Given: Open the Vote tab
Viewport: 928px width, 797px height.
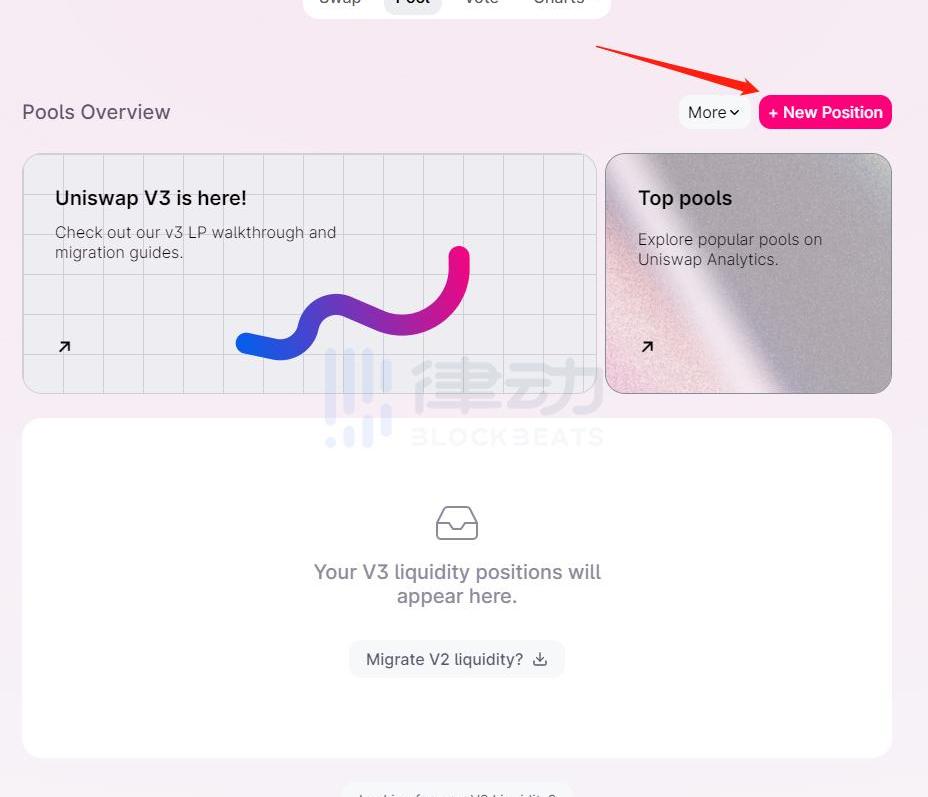Looking at the screenshot, I should (482, 2).
